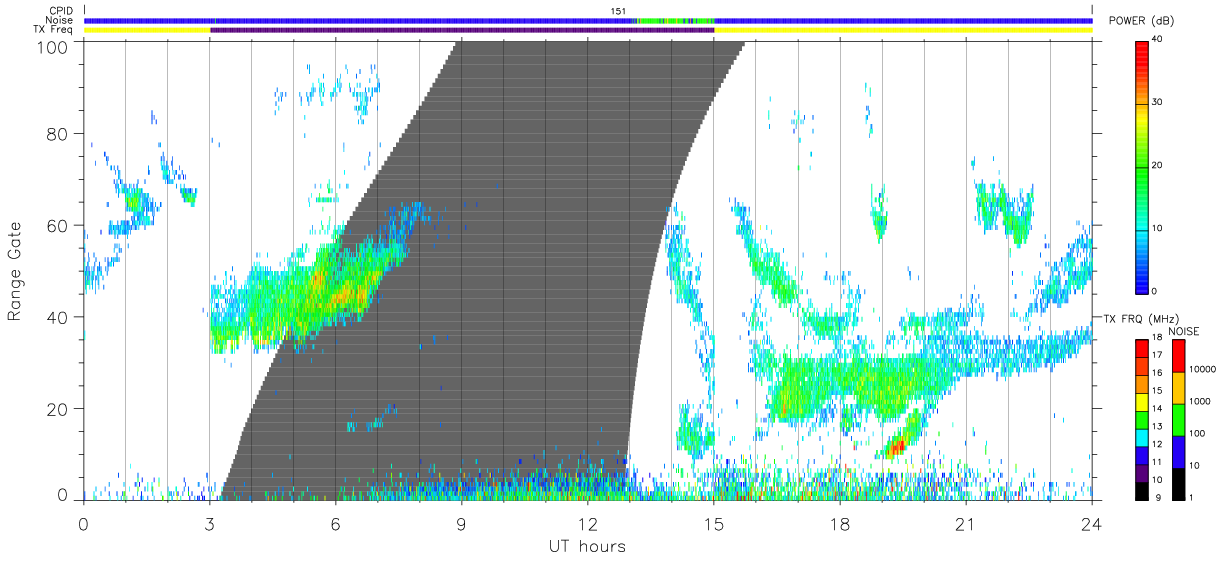Click the red segment of the noise color bar
Image resolution: width=1228 pixels, height=567 pixels.
tap(1178, 356)
